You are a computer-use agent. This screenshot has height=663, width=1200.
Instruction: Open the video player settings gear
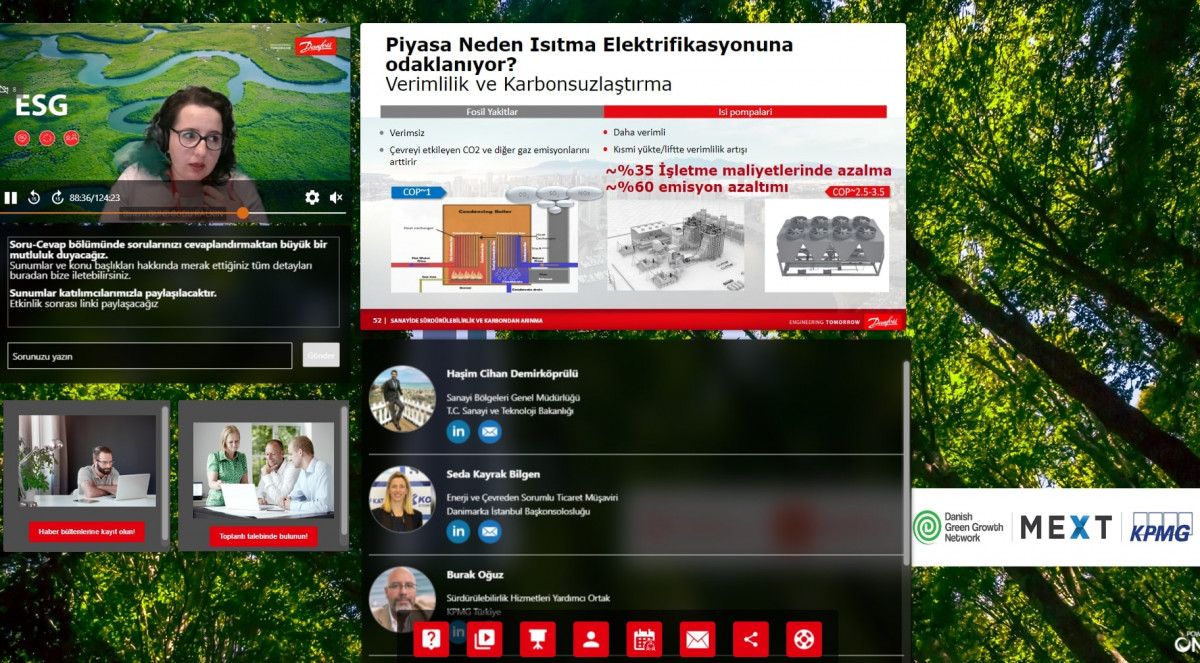click(x=313, y=198)
